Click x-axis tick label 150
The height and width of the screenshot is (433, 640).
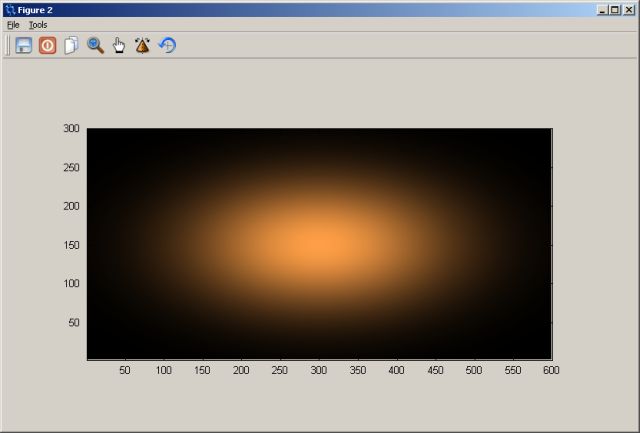(202, 370)
